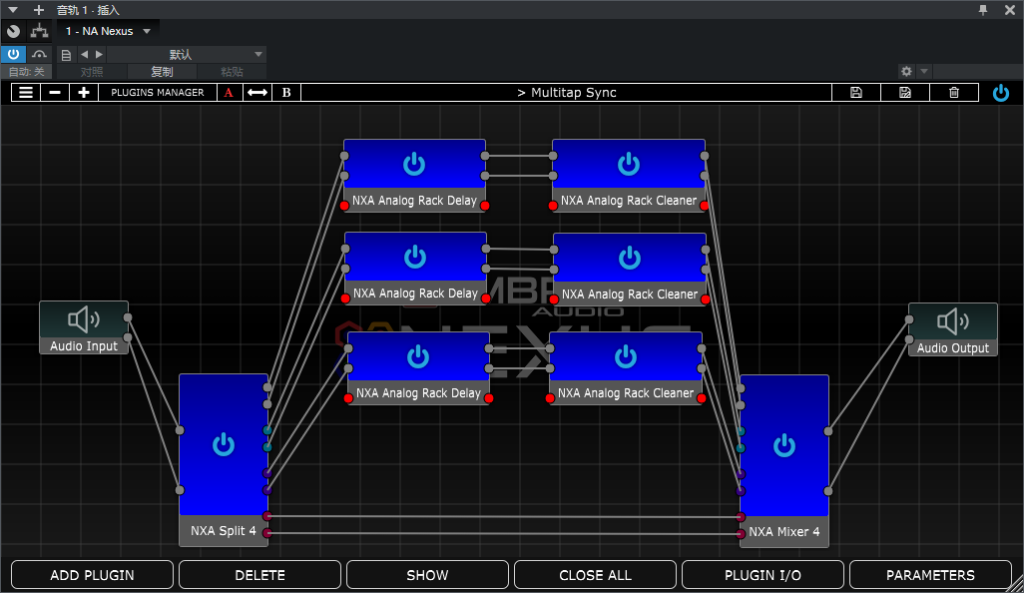Click the 粘贴 paste button
Viewport: 1024px width, 593px height.
point(232,72)
